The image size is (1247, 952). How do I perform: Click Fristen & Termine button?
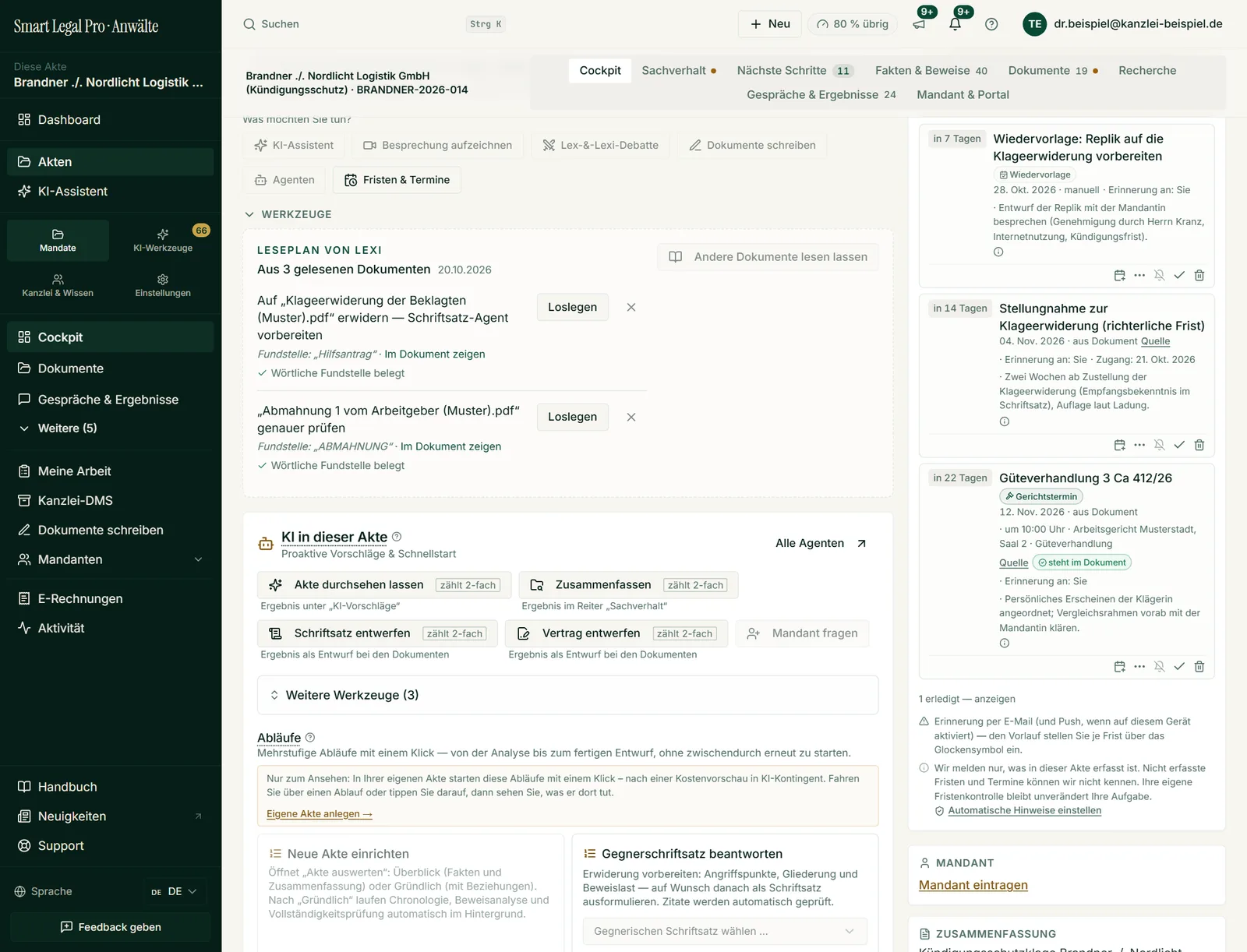tap(397, 180)
